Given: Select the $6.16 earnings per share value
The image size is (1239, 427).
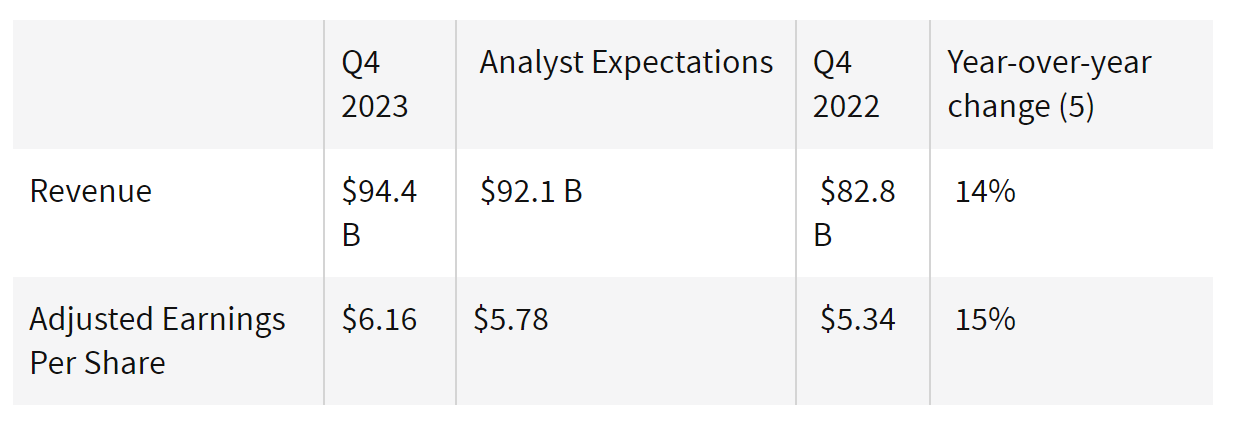Looking at the screenshot, I should [x=379, y=319].
